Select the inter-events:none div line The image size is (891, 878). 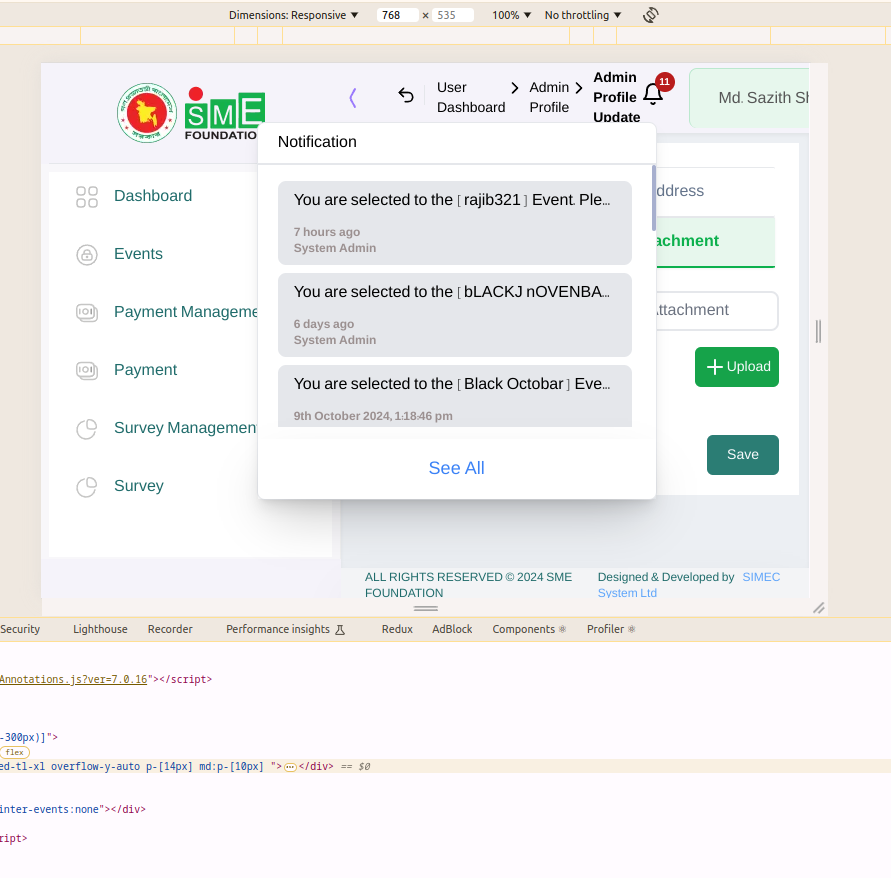[73, 809]
